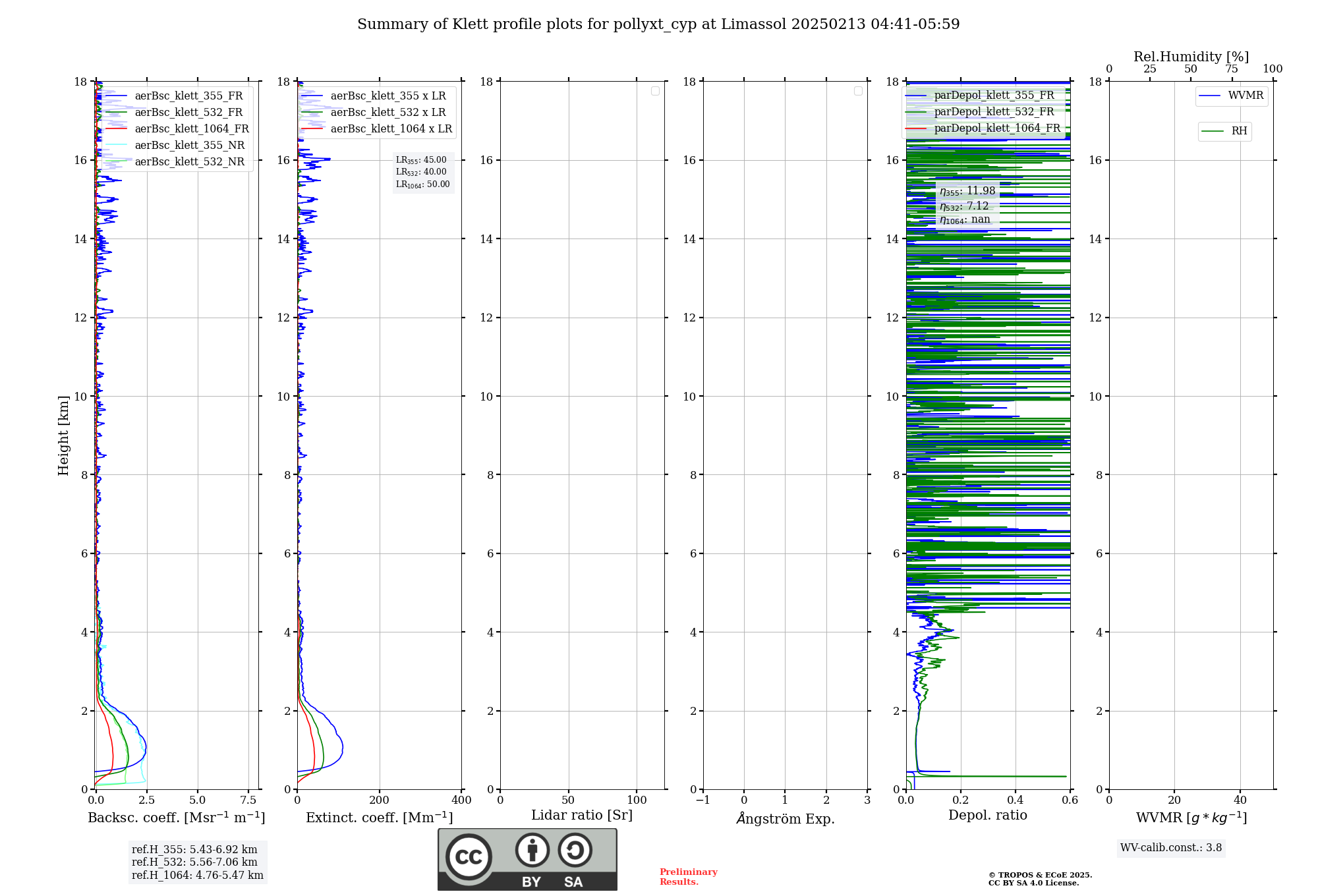
Task: Click the Rel.Humidity [%] top axis label
Action: (1191, 57)
